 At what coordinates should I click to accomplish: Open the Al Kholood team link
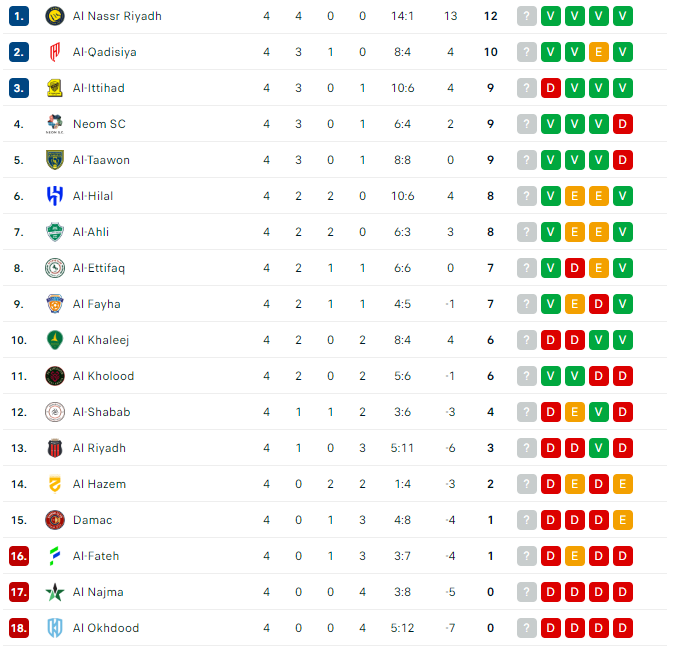[103, 376]
